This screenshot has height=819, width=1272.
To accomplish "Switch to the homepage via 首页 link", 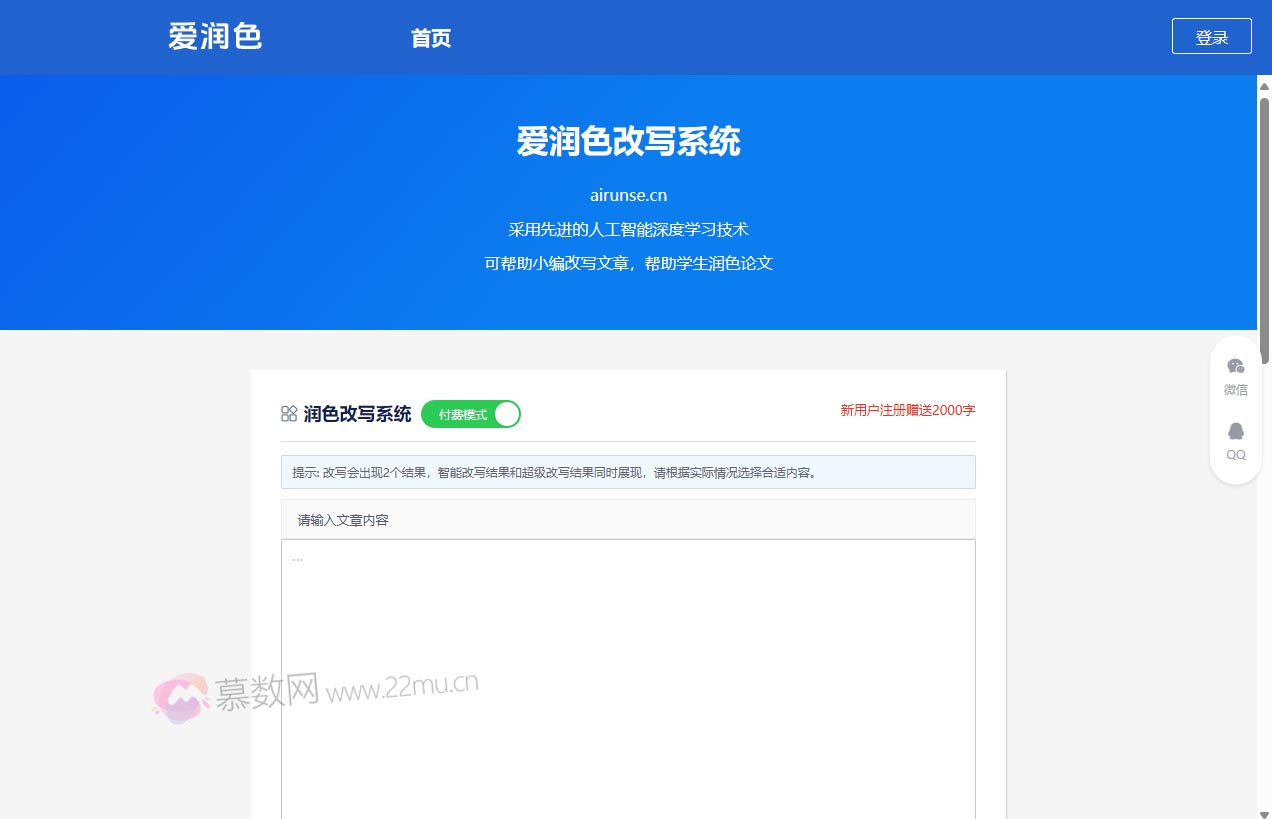I will [430, 38].
